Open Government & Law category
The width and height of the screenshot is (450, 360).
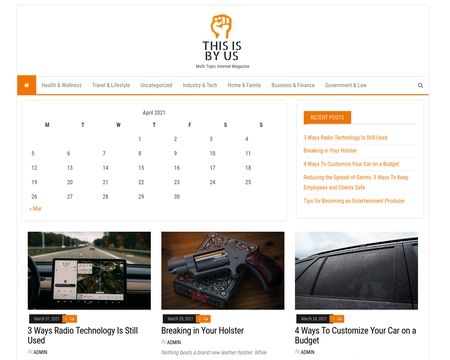[346, 85]
